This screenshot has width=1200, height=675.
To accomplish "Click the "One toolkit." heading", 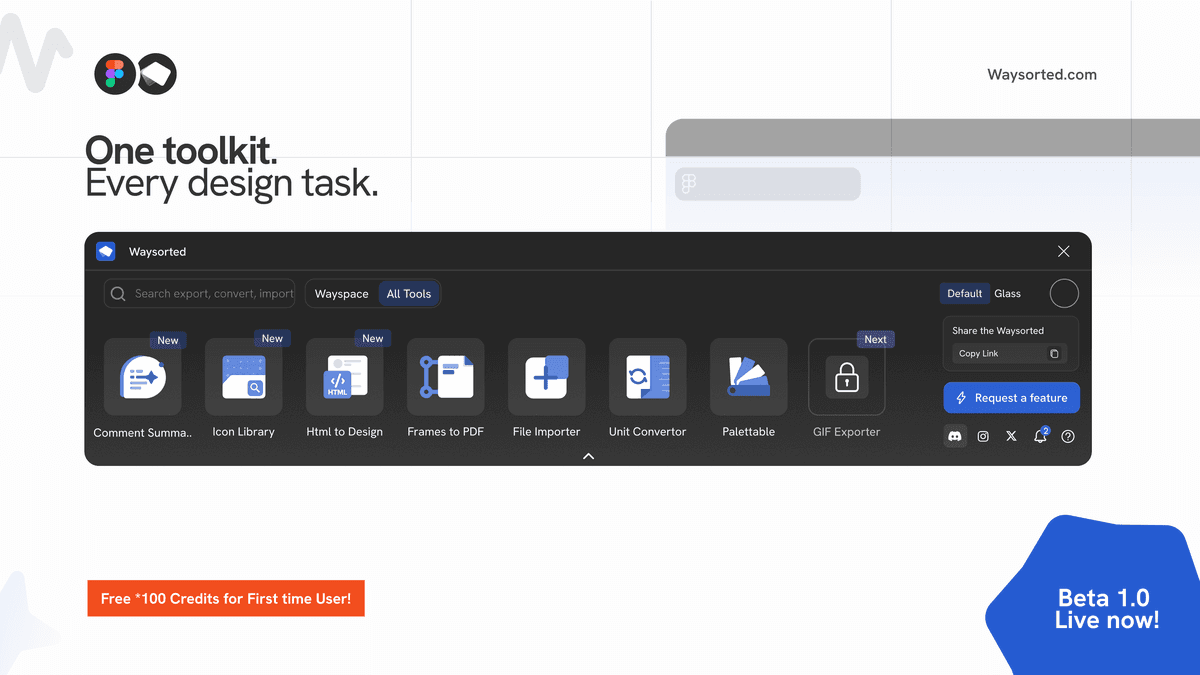I will tap(181, 151).
